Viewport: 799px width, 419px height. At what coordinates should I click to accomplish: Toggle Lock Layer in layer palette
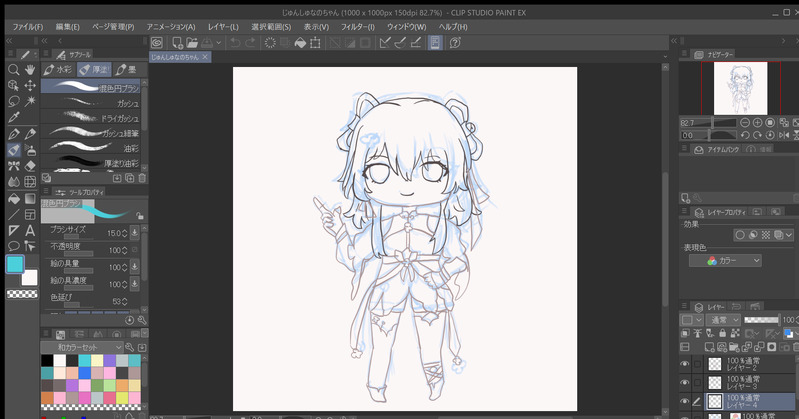(723, 333)
